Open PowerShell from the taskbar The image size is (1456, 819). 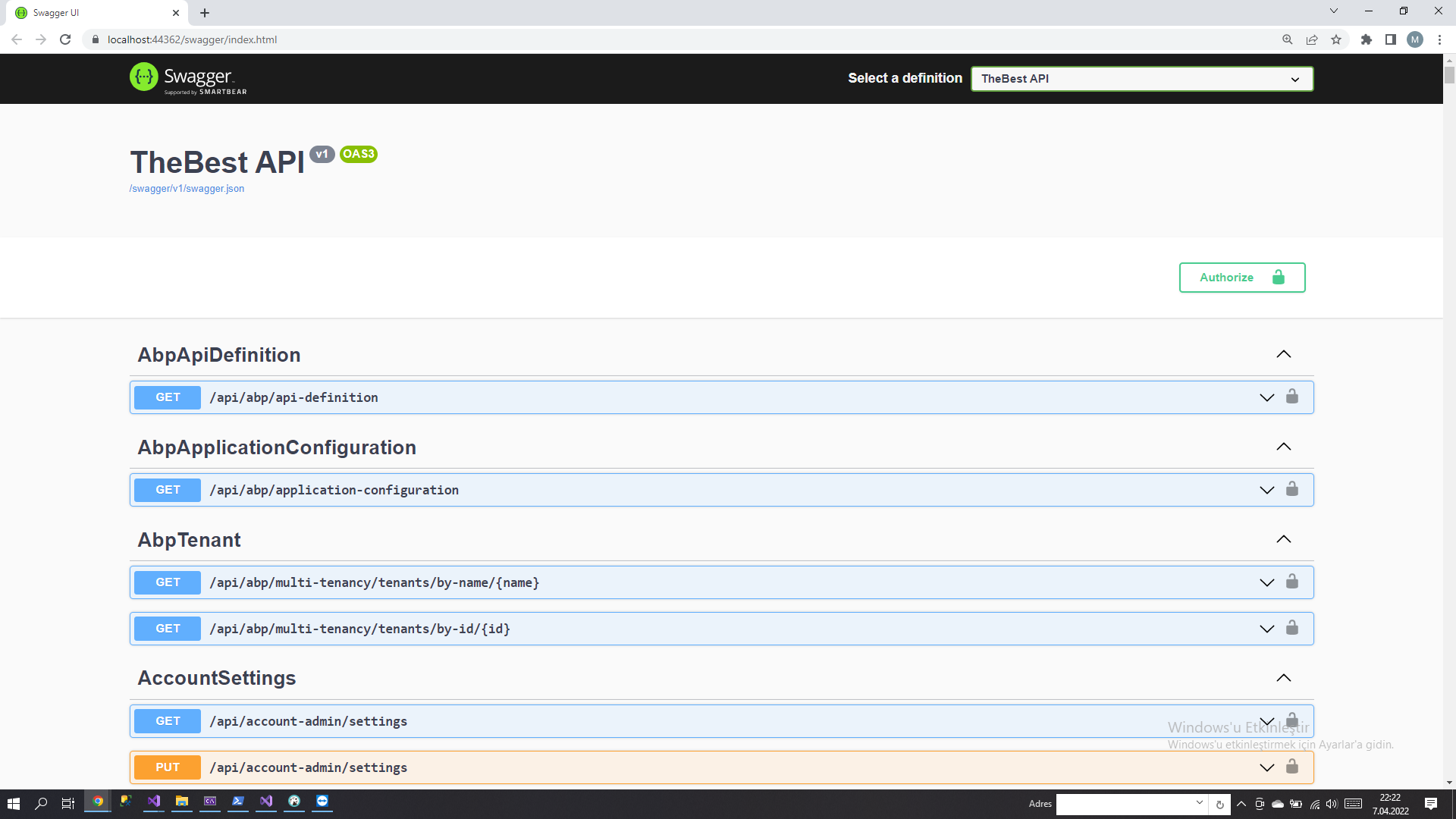point(238,802)
